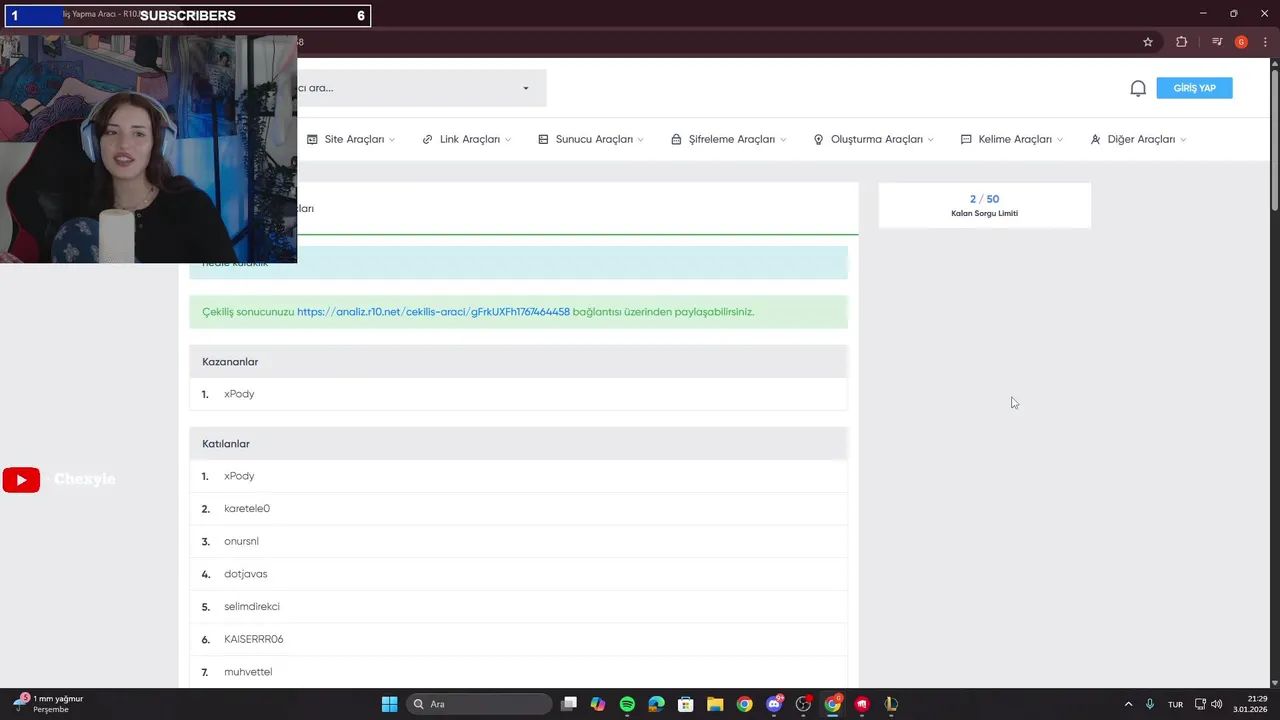This screenshot has width=1280, height=720.
Task: Switch the TUR keyboard language indicator
Action: click(x=1175, y=704)
